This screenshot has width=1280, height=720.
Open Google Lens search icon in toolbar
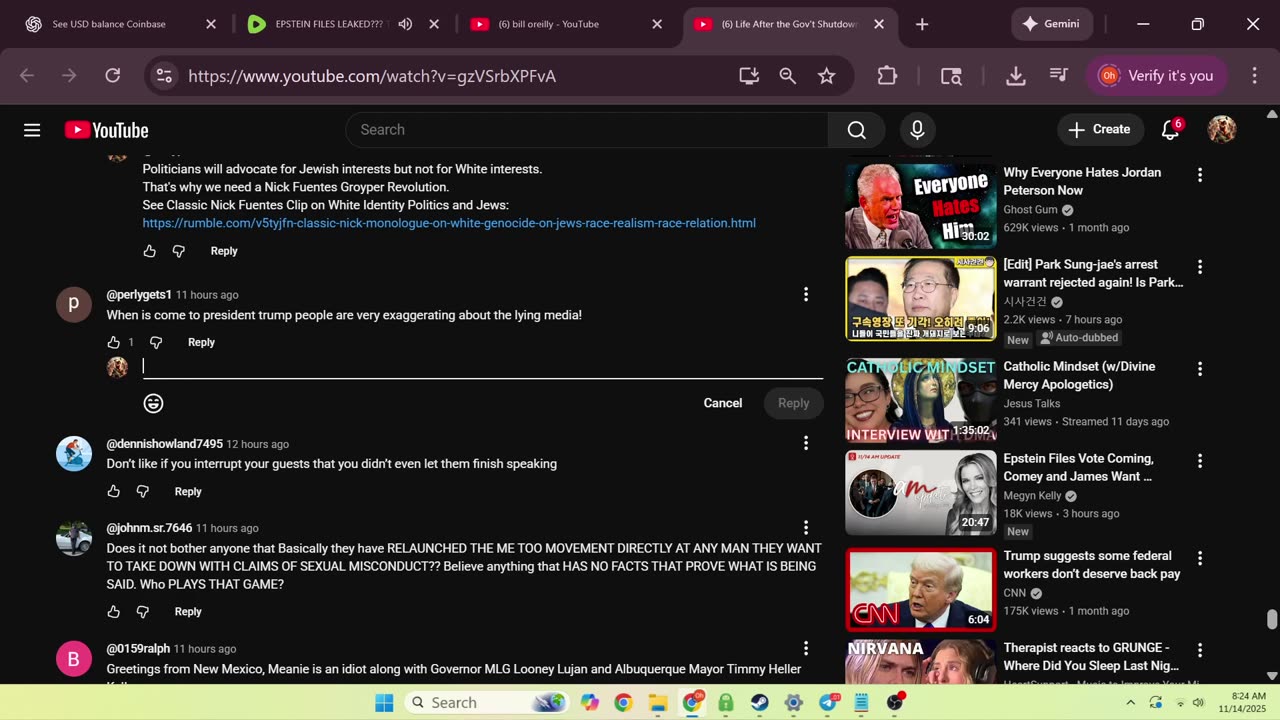pos(951,76)
